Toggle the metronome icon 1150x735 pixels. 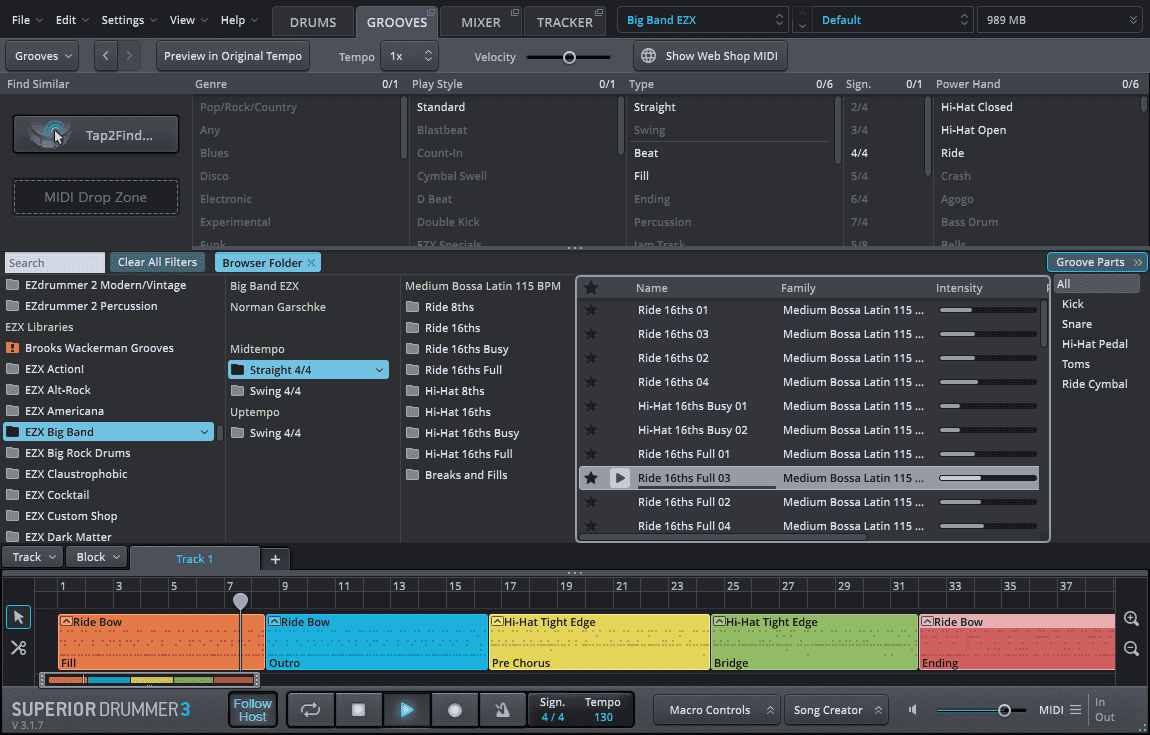(x=502, y=709)
